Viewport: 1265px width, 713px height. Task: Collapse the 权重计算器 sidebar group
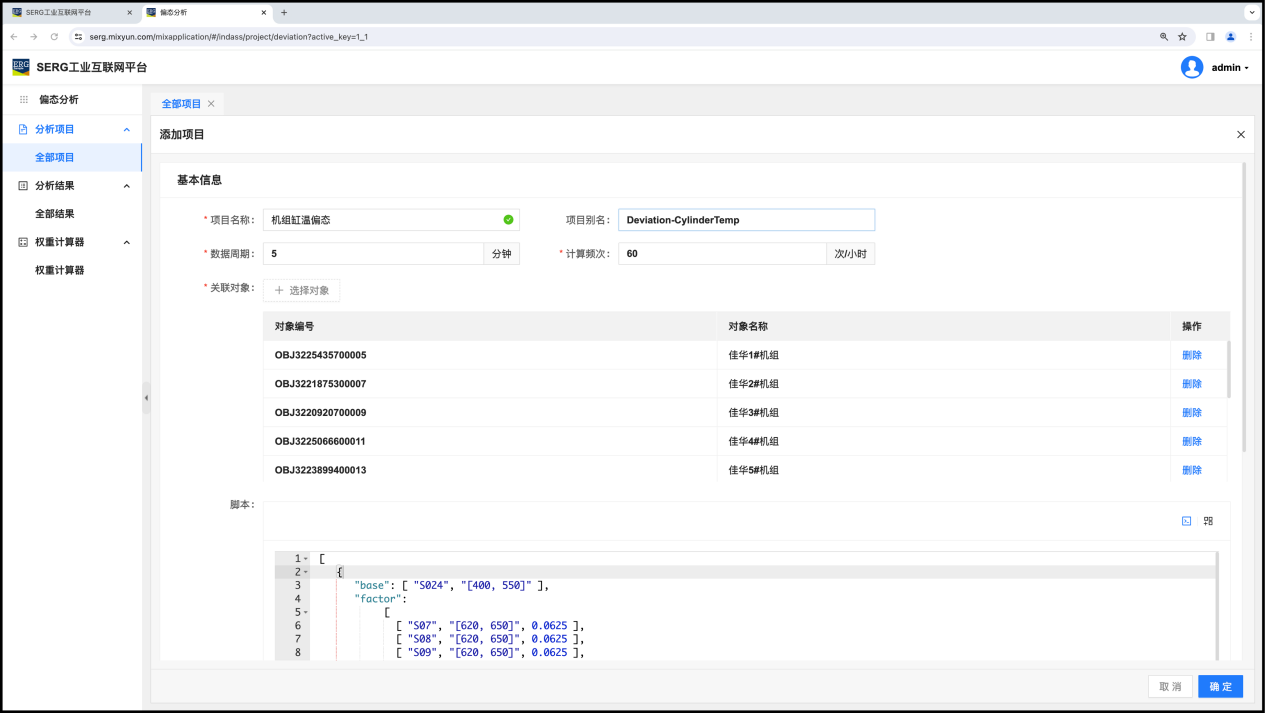point(127,242)
